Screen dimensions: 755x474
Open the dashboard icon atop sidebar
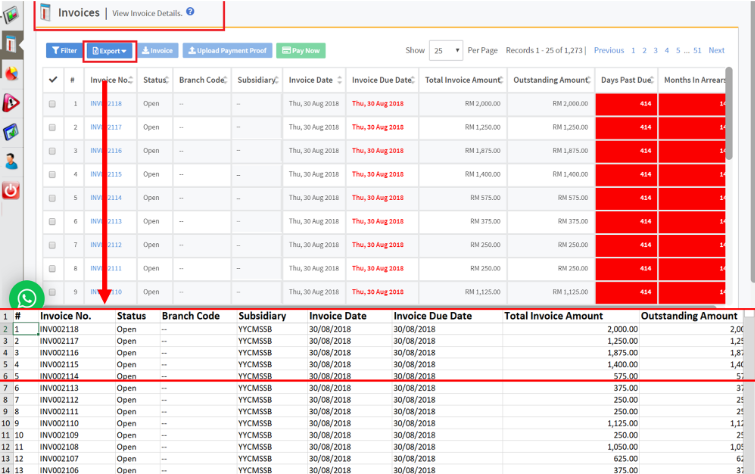click(x=10, y=14)
